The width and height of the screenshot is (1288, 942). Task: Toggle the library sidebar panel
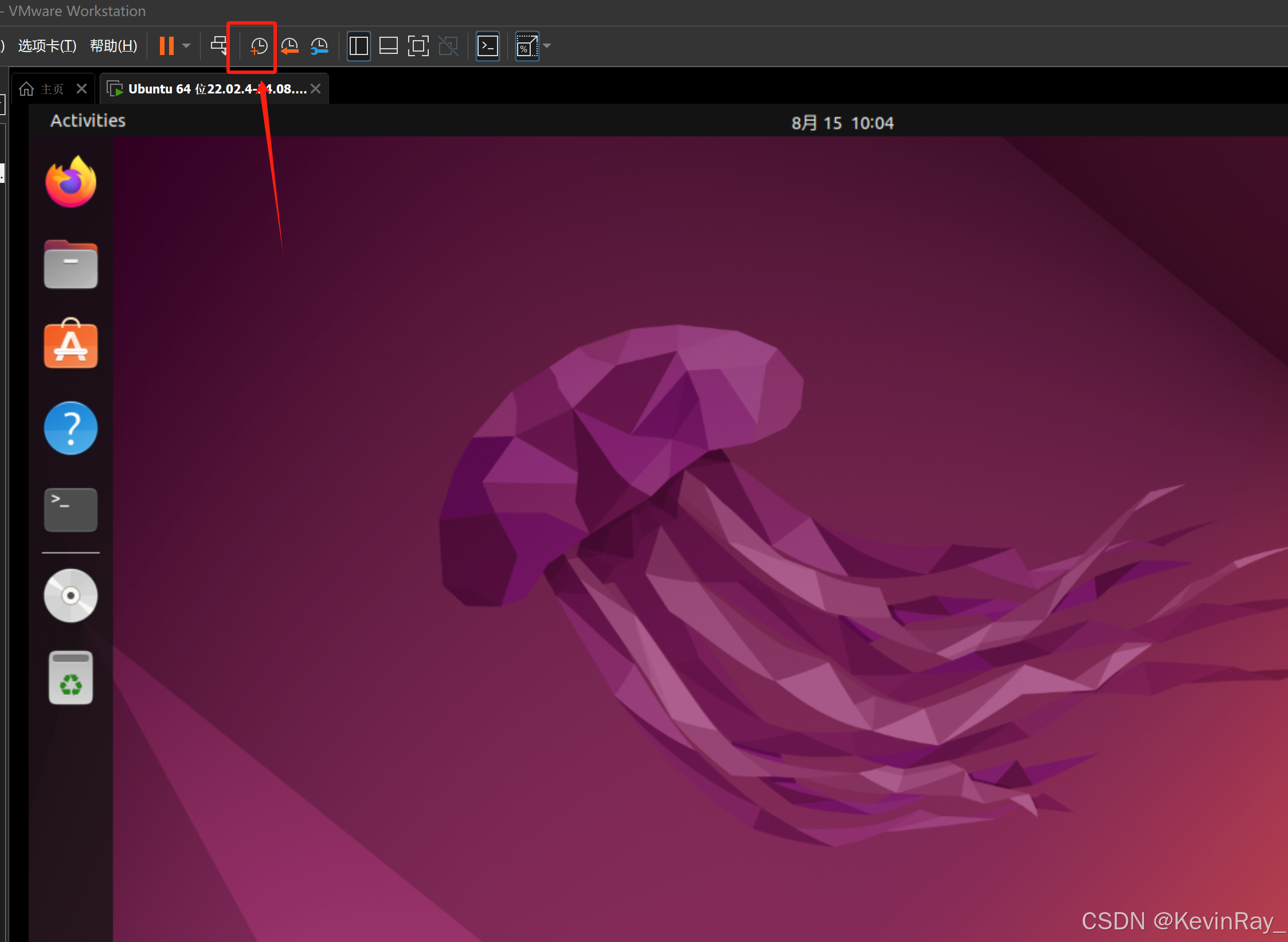coord(359,46)
